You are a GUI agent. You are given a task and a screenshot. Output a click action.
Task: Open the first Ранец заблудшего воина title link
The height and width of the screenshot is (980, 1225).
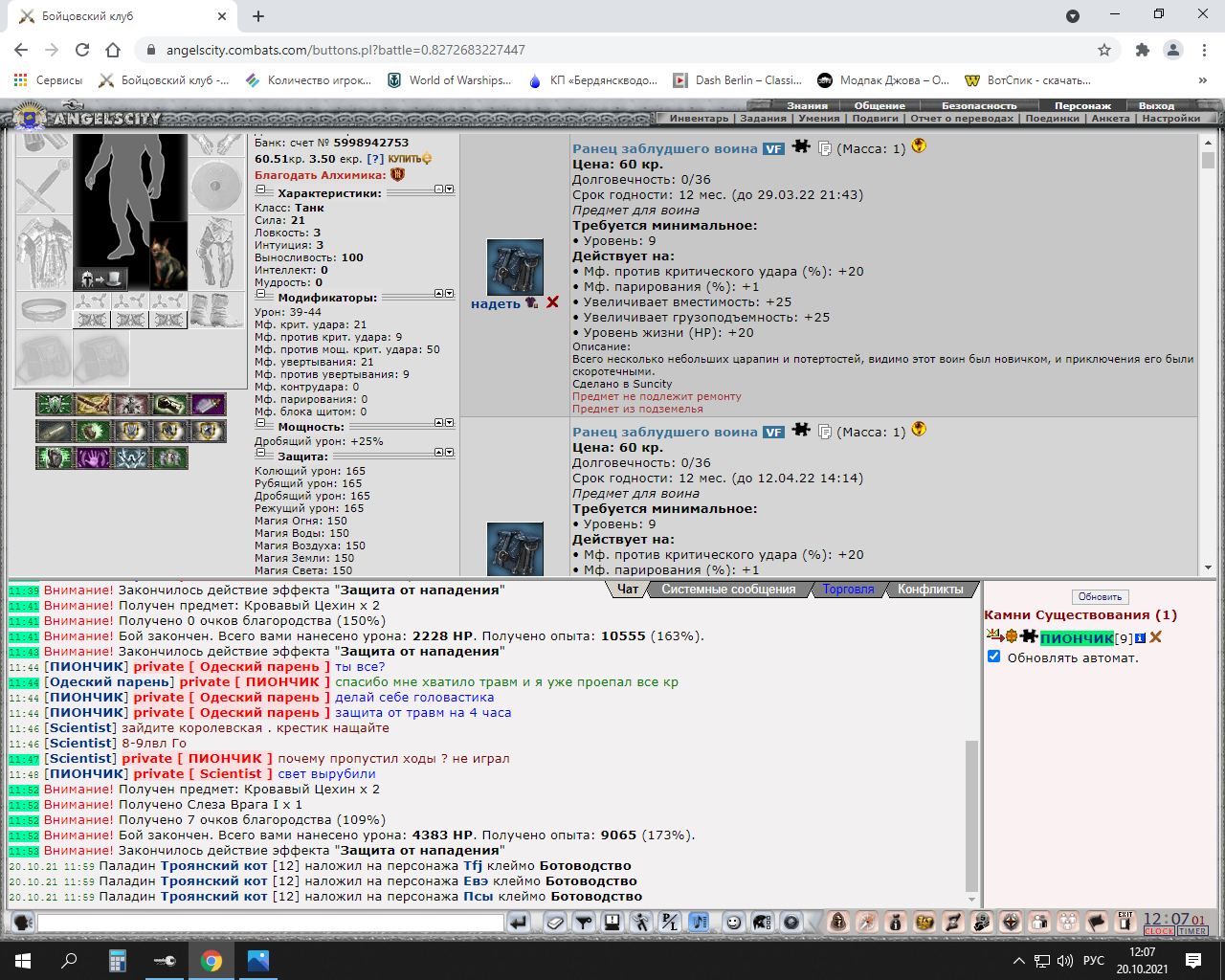point(664,148)
